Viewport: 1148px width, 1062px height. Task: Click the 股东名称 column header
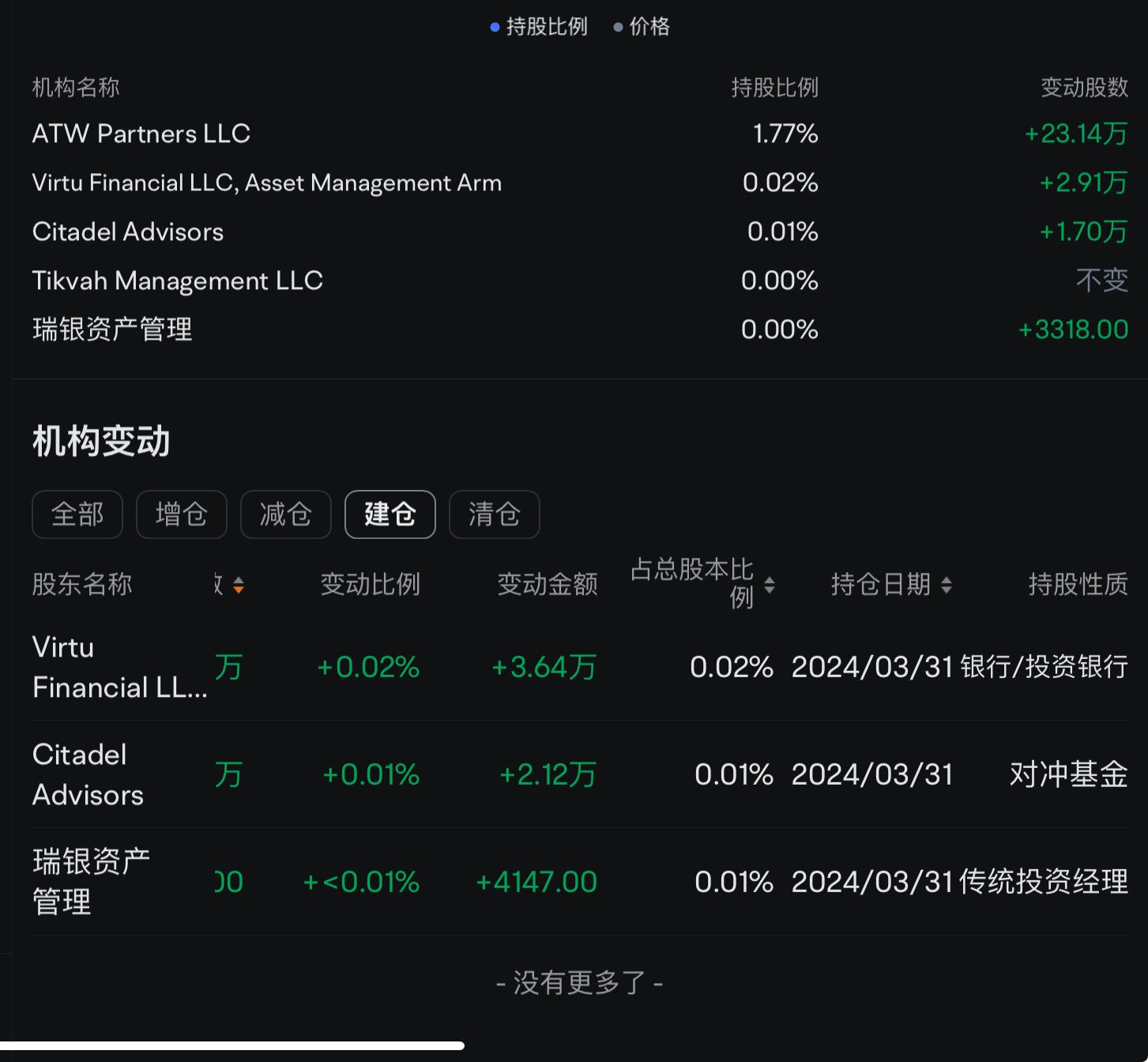tap(82, 585)
